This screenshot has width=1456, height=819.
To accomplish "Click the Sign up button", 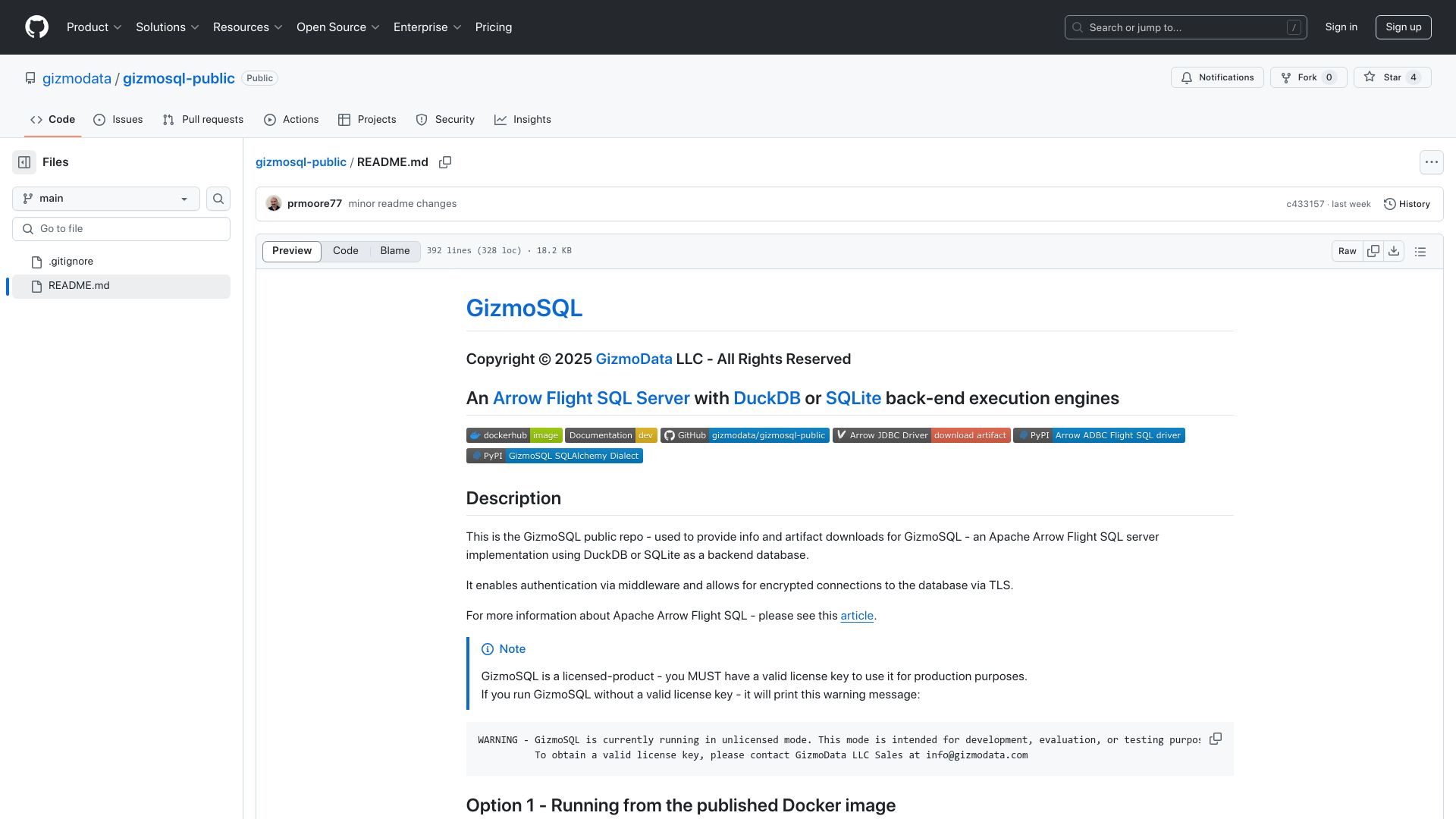I will point(1404,27).
